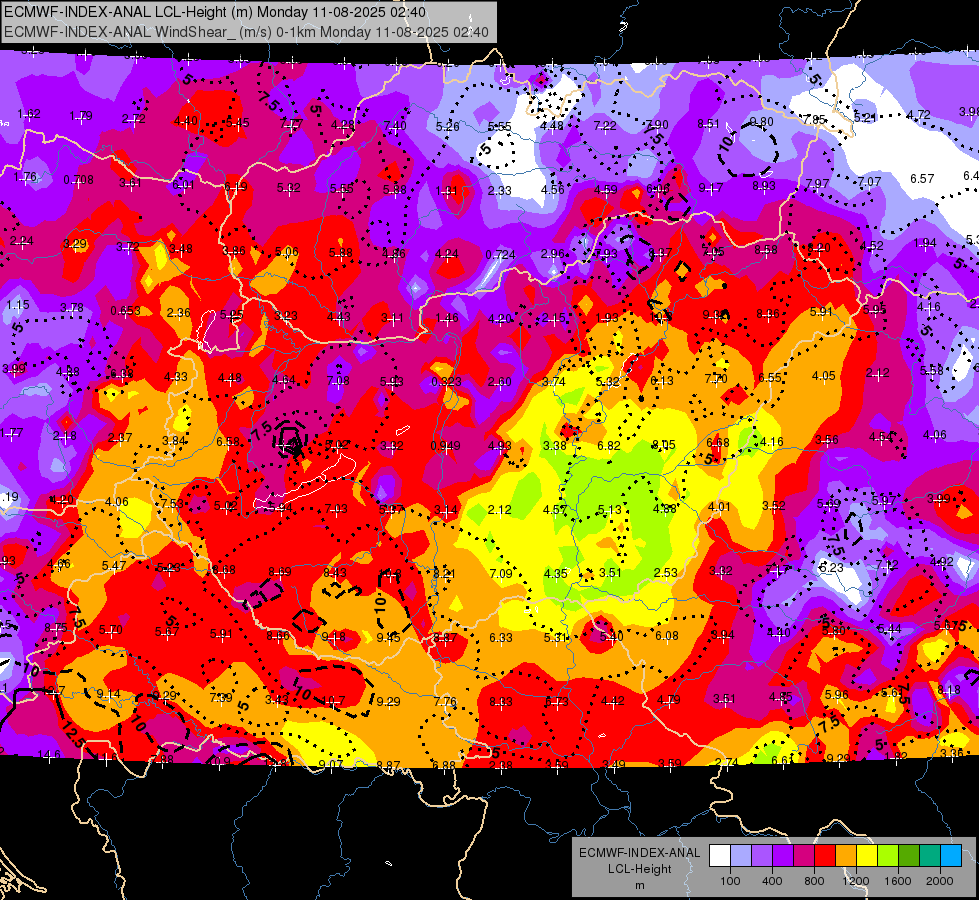This screenshot has height=900, width=979.
Task: Click the LCL-Height title line in the header
Action: pos(215,12)
